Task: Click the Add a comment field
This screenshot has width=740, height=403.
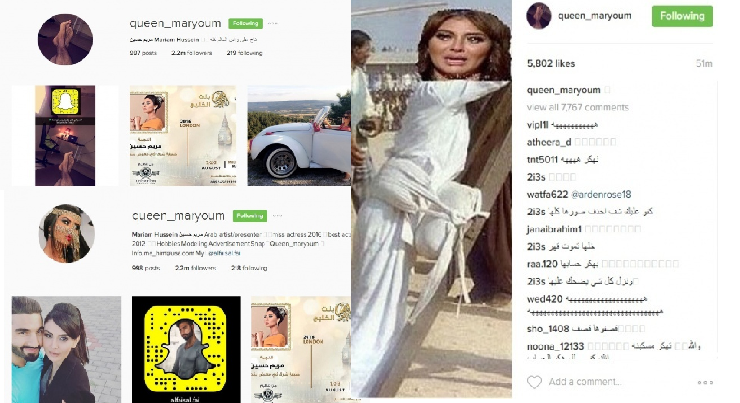Action: click(x=584, y=382)
